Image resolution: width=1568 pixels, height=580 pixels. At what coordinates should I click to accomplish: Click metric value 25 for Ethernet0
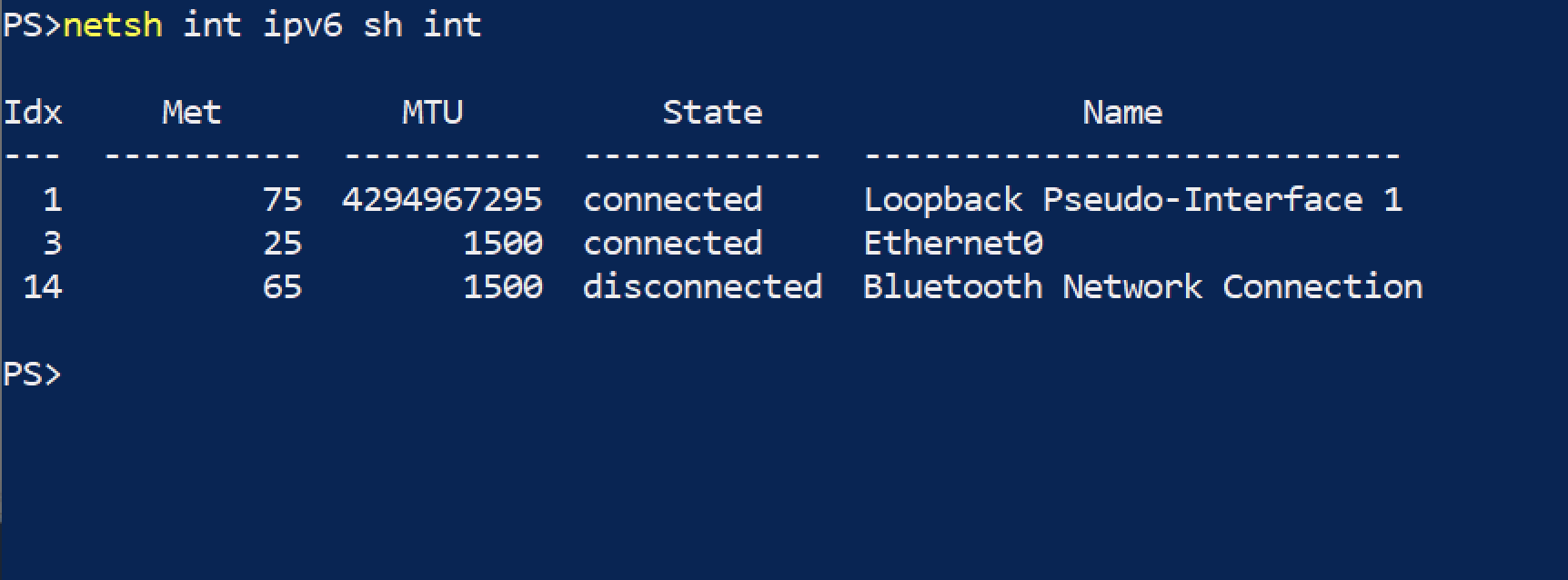(282, 244)
